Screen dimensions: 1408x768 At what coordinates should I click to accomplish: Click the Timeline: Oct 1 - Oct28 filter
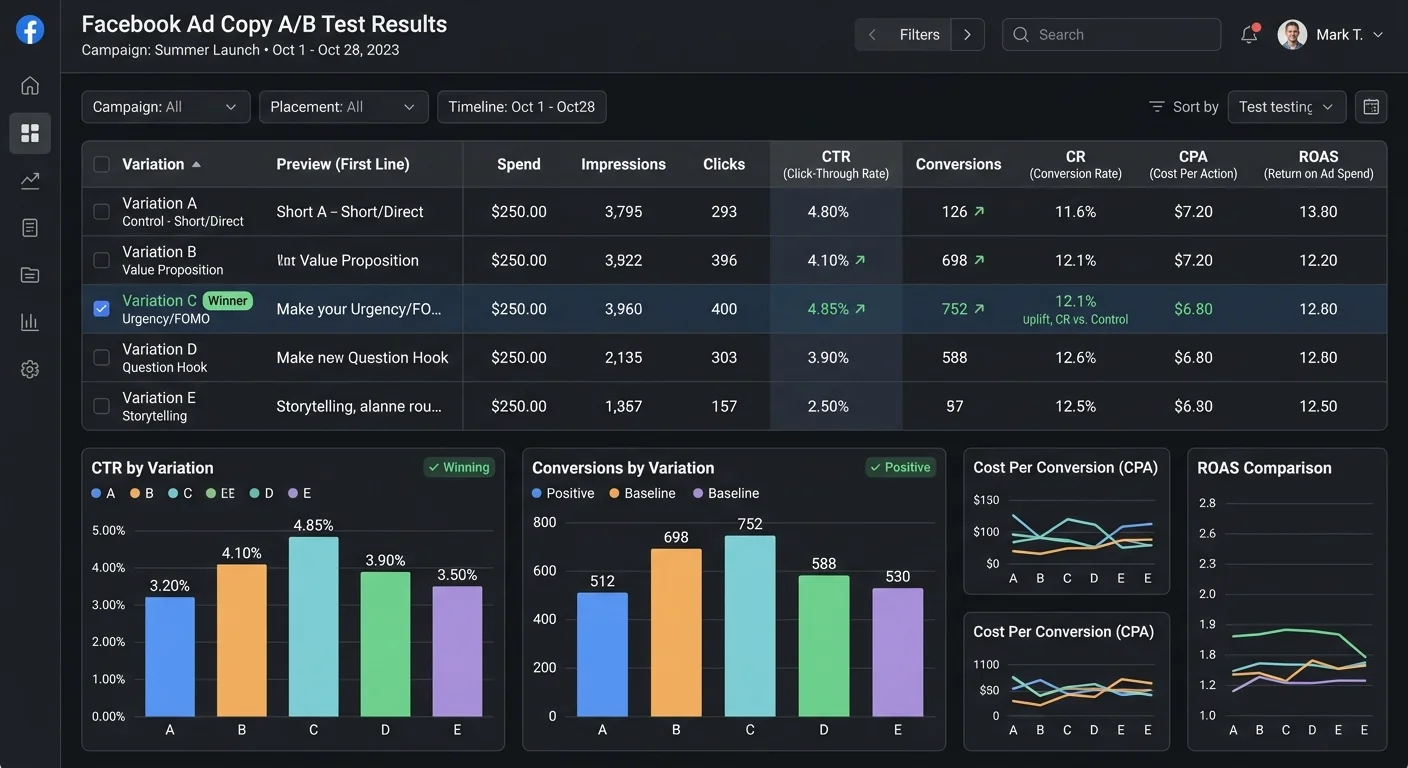click(x=522, y=107)
